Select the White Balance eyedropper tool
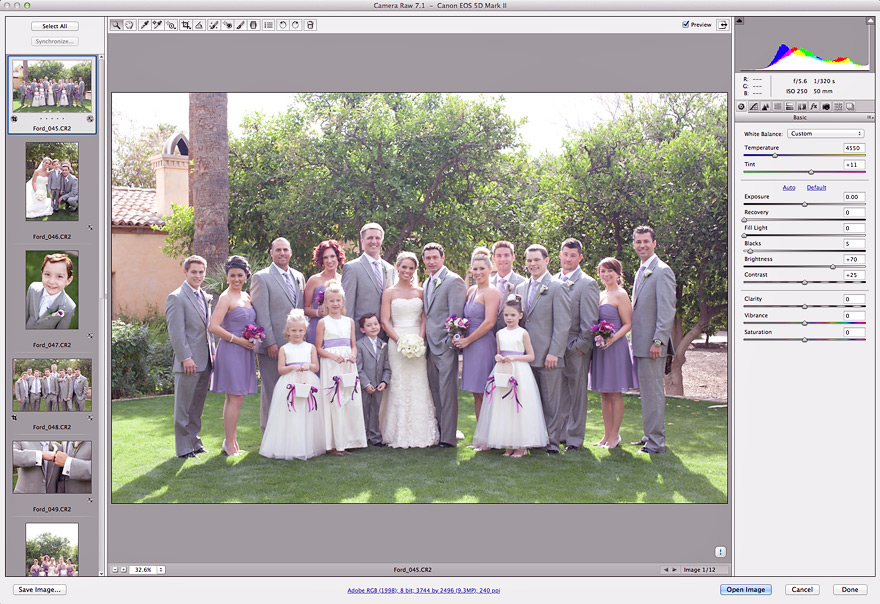 pyautogui.click(x=142, y=25)
